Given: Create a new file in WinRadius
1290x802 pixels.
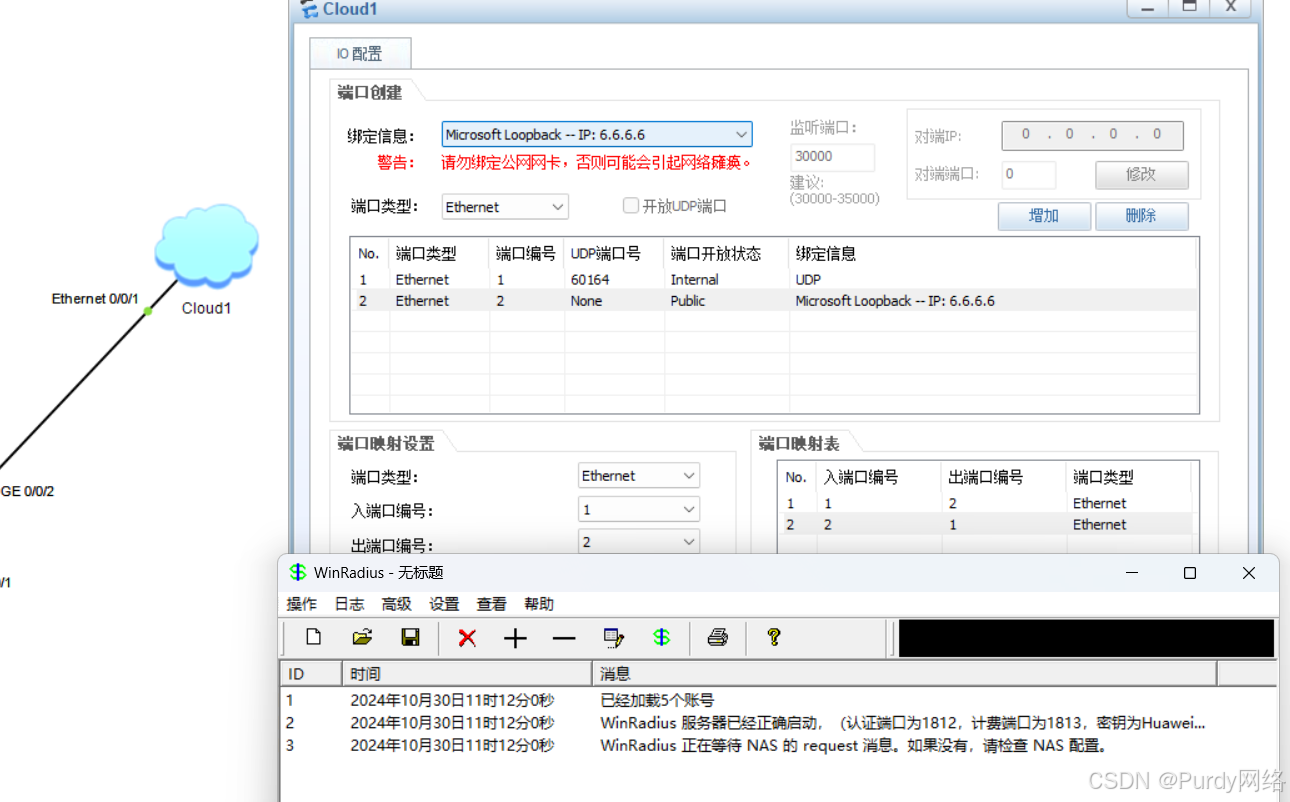Looking at the screenshot, I should pyautogui.click(x=313, y=637).
